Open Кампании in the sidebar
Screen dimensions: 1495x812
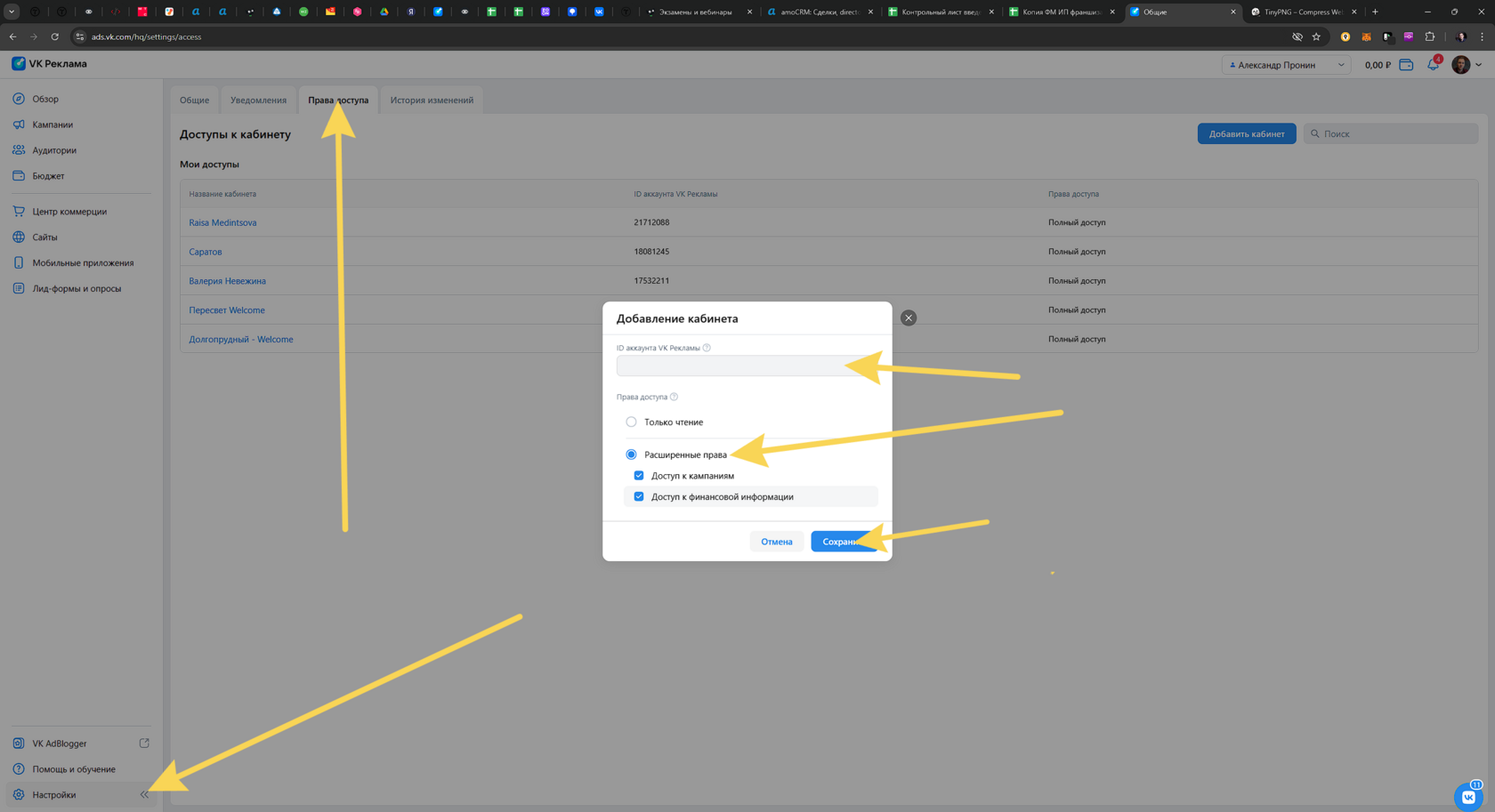tap(53, 125)
